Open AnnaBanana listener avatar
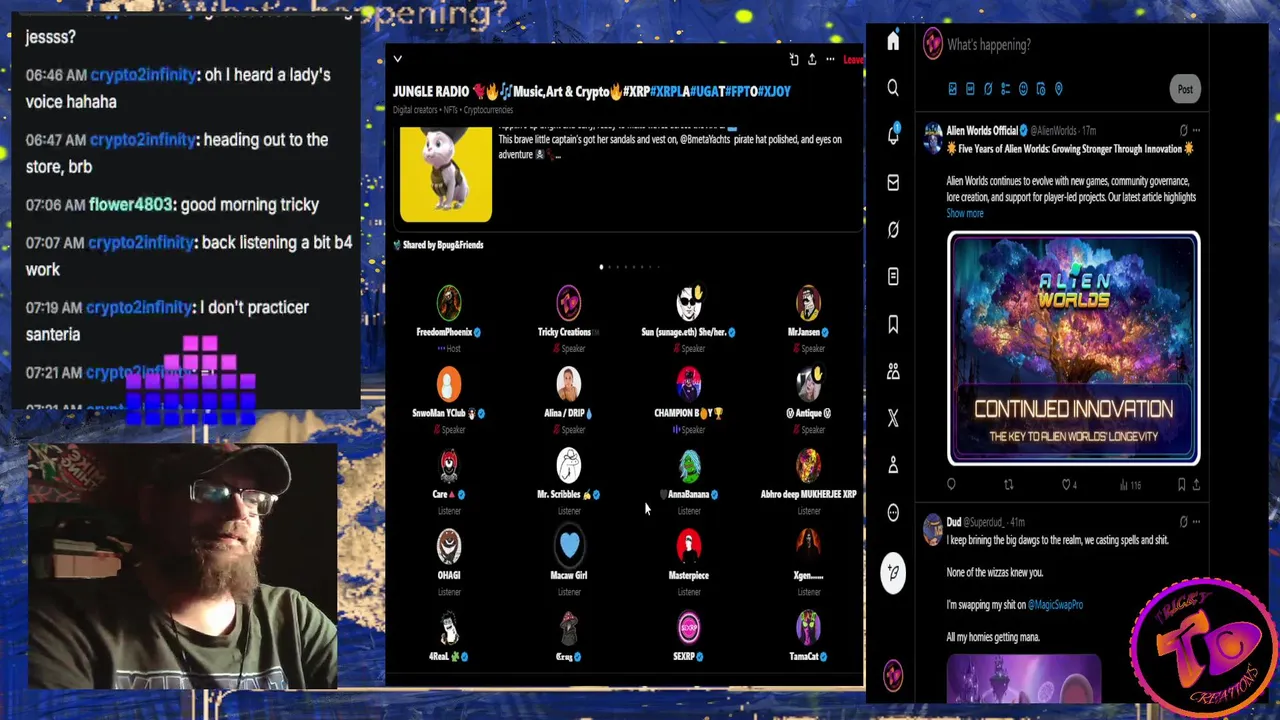1280x720 pixels. tap(689, 465)
